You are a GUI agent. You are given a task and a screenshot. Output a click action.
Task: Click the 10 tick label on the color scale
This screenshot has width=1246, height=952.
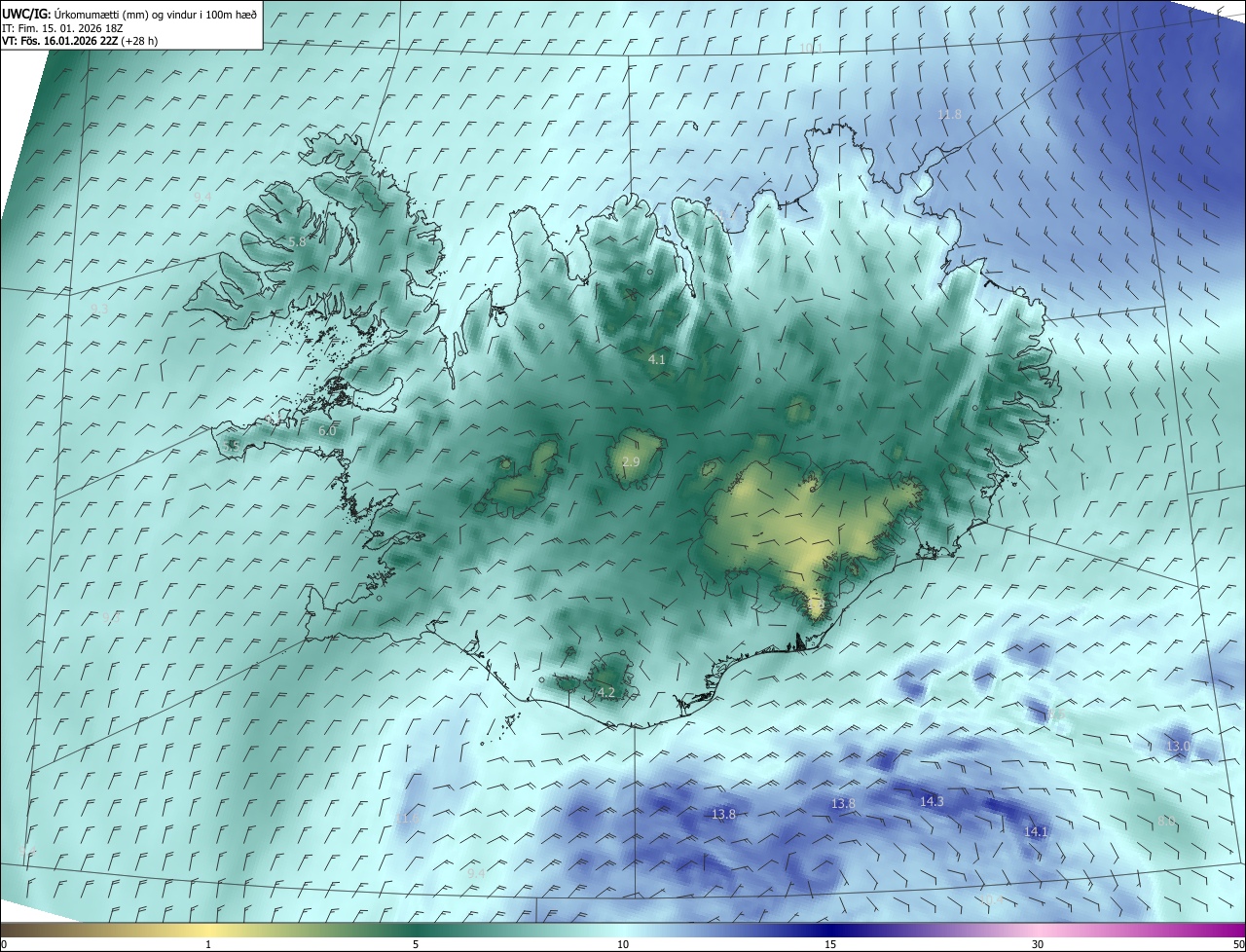(623, 944)
